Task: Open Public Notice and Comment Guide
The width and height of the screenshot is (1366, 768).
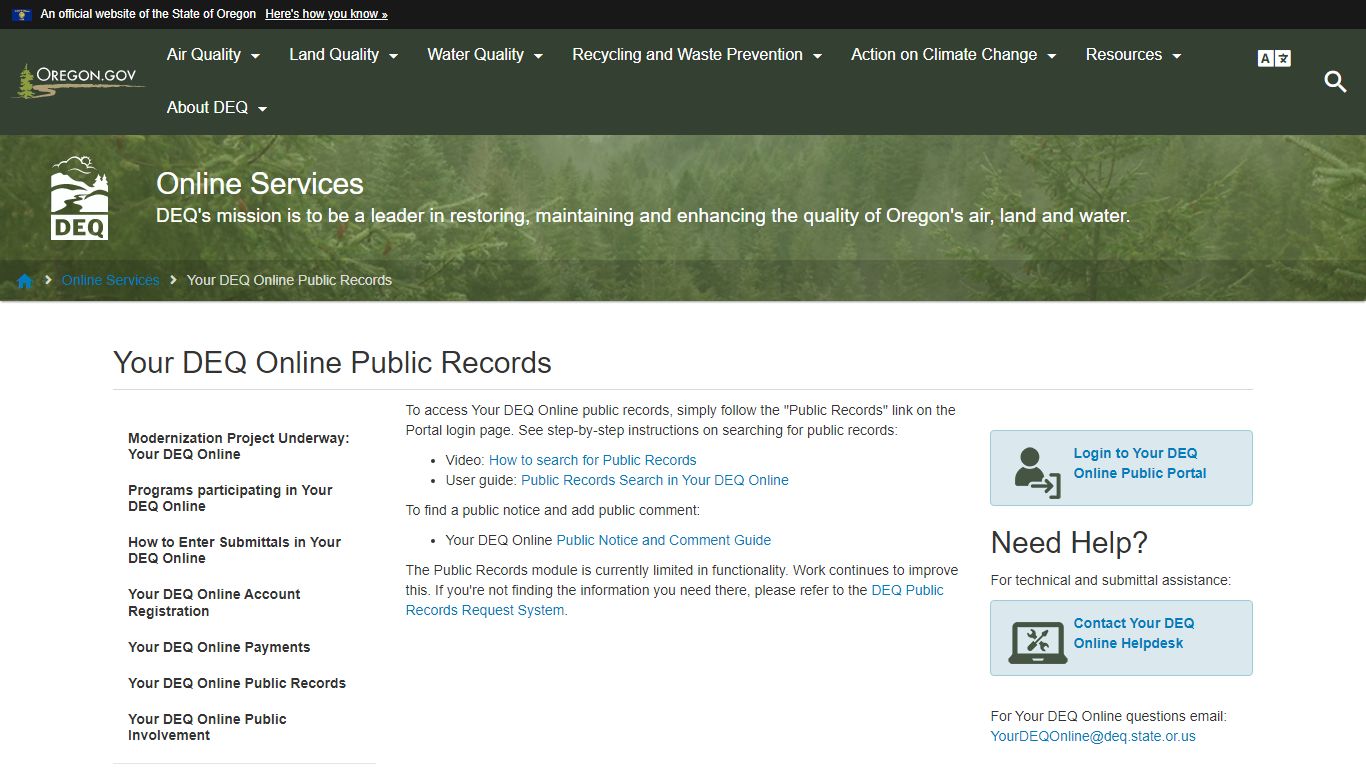Action: point(664,540)
